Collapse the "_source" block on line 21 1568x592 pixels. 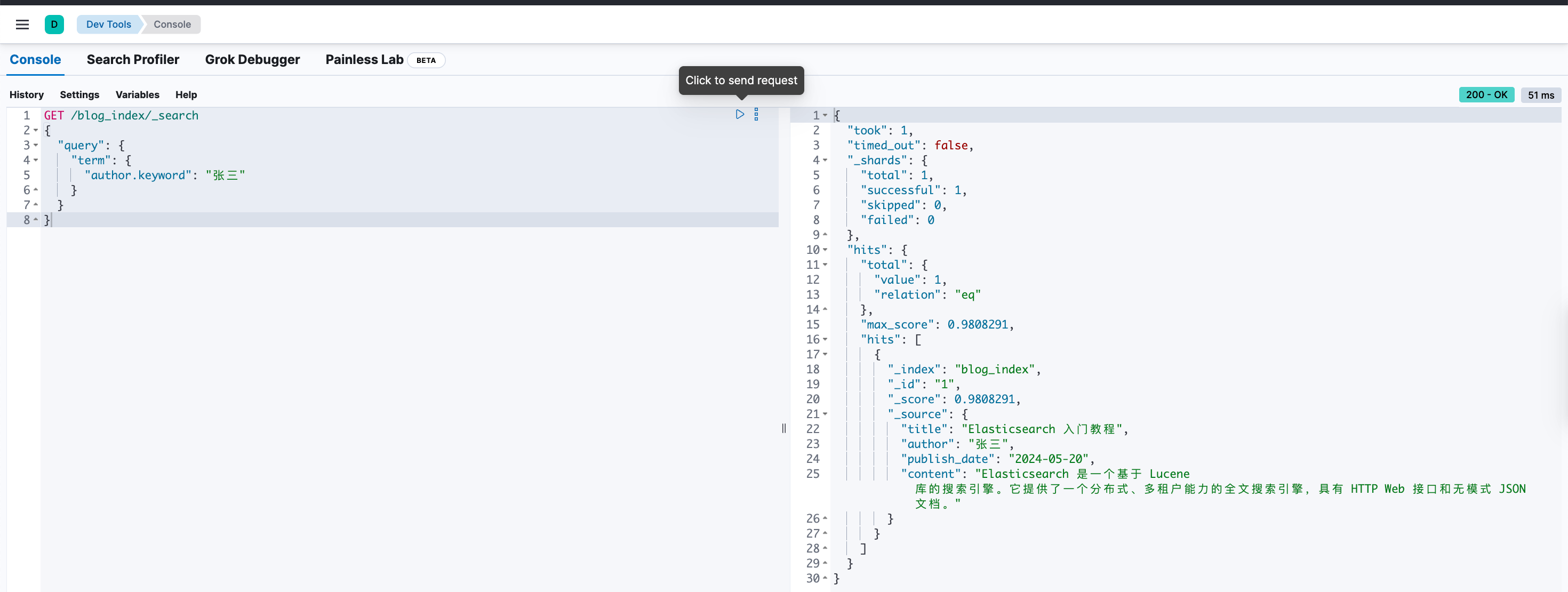pyautogui.click(x=825, y=414)
